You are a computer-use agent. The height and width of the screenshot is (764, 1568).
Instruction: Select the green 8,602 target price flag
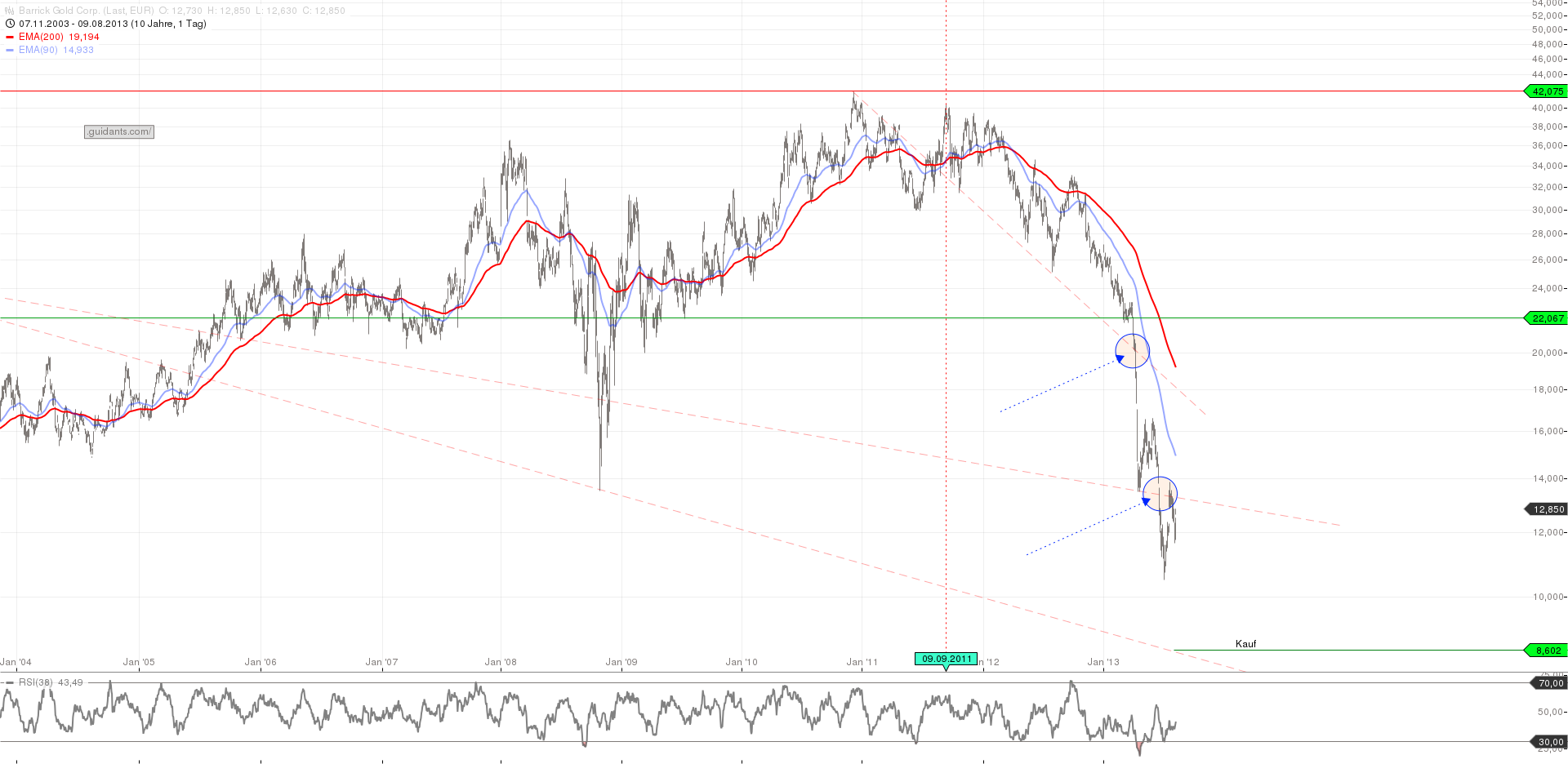click(x=1548, y=651)
